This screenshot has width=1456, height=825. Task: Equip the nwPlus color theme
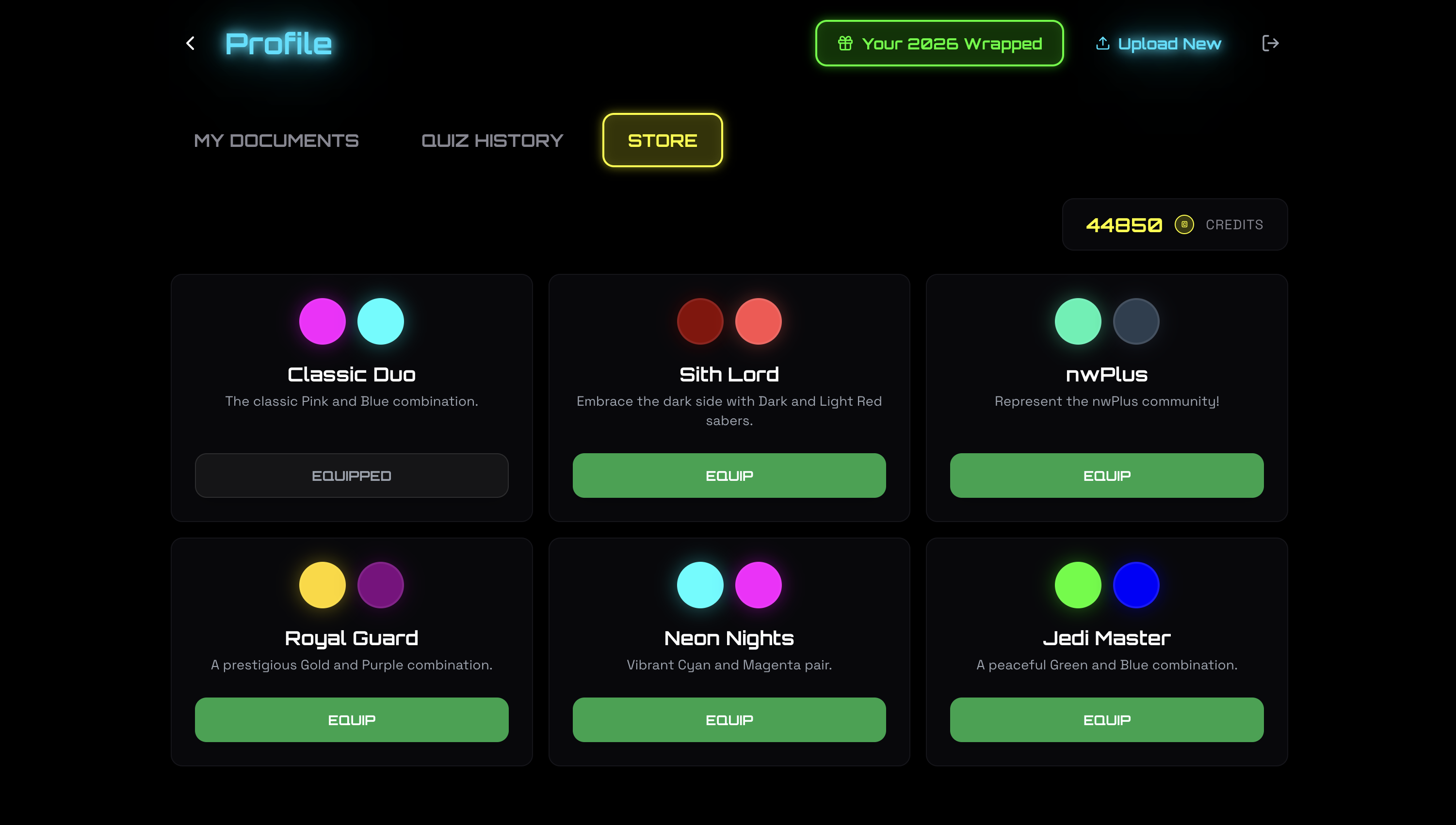coord(1106,476)
